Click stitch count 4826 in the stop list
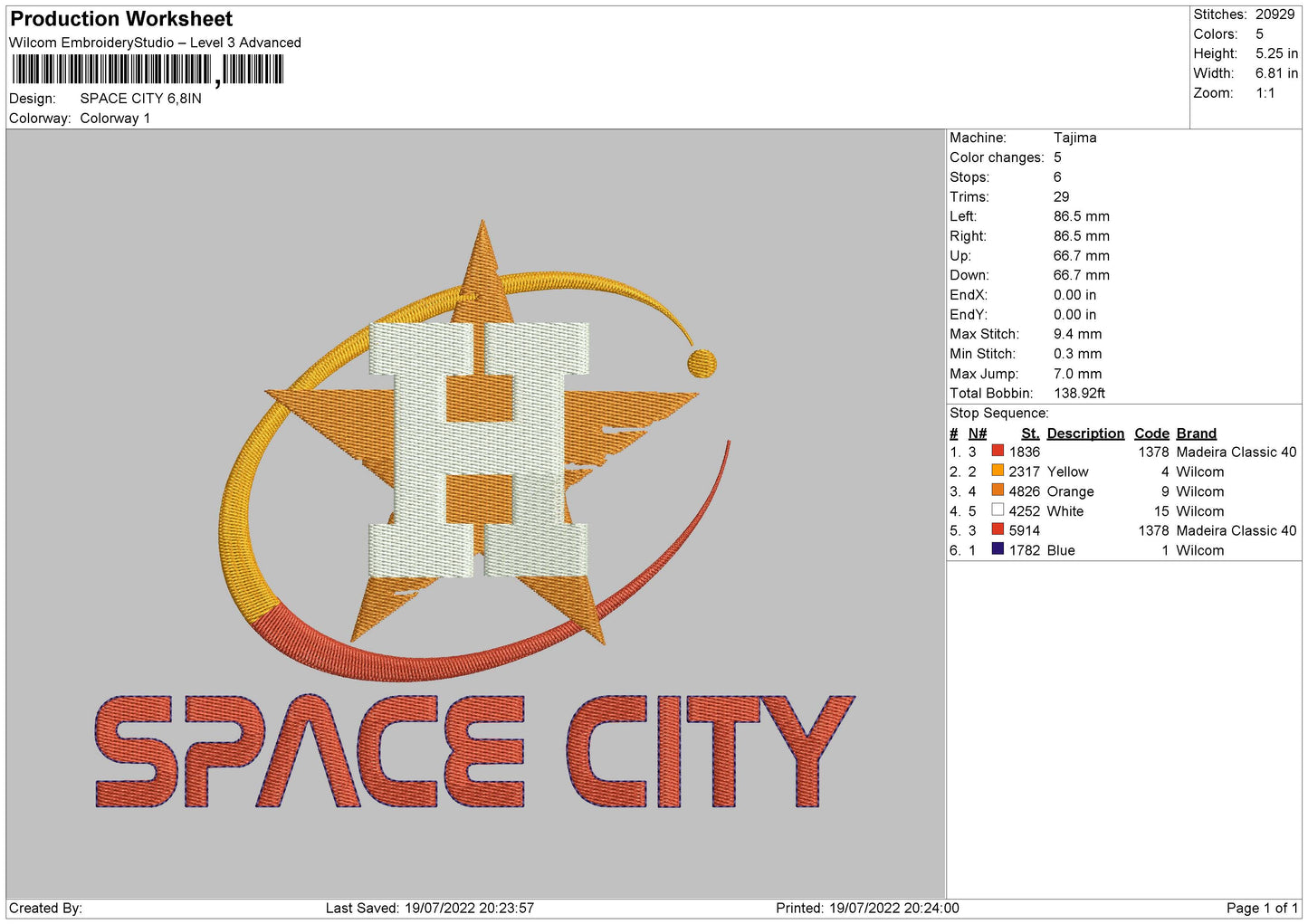This screenshot has width=1308, height=924. pyautogui.click(x=1024, y=491)
